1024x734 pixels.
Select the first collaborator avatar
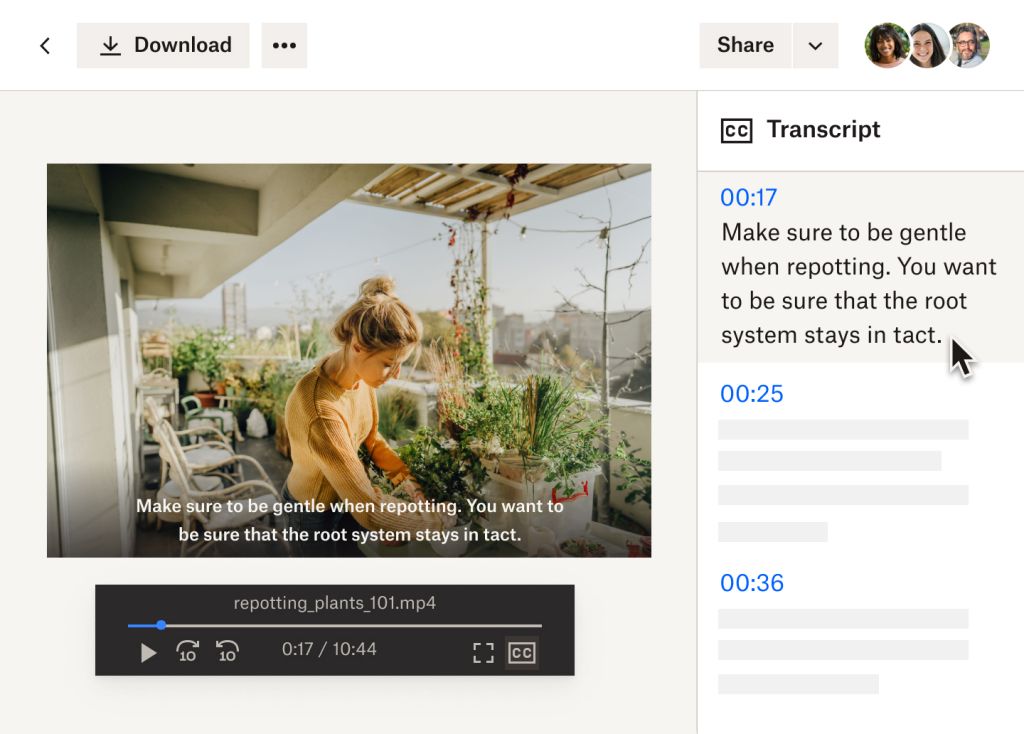tap(888, 45)
